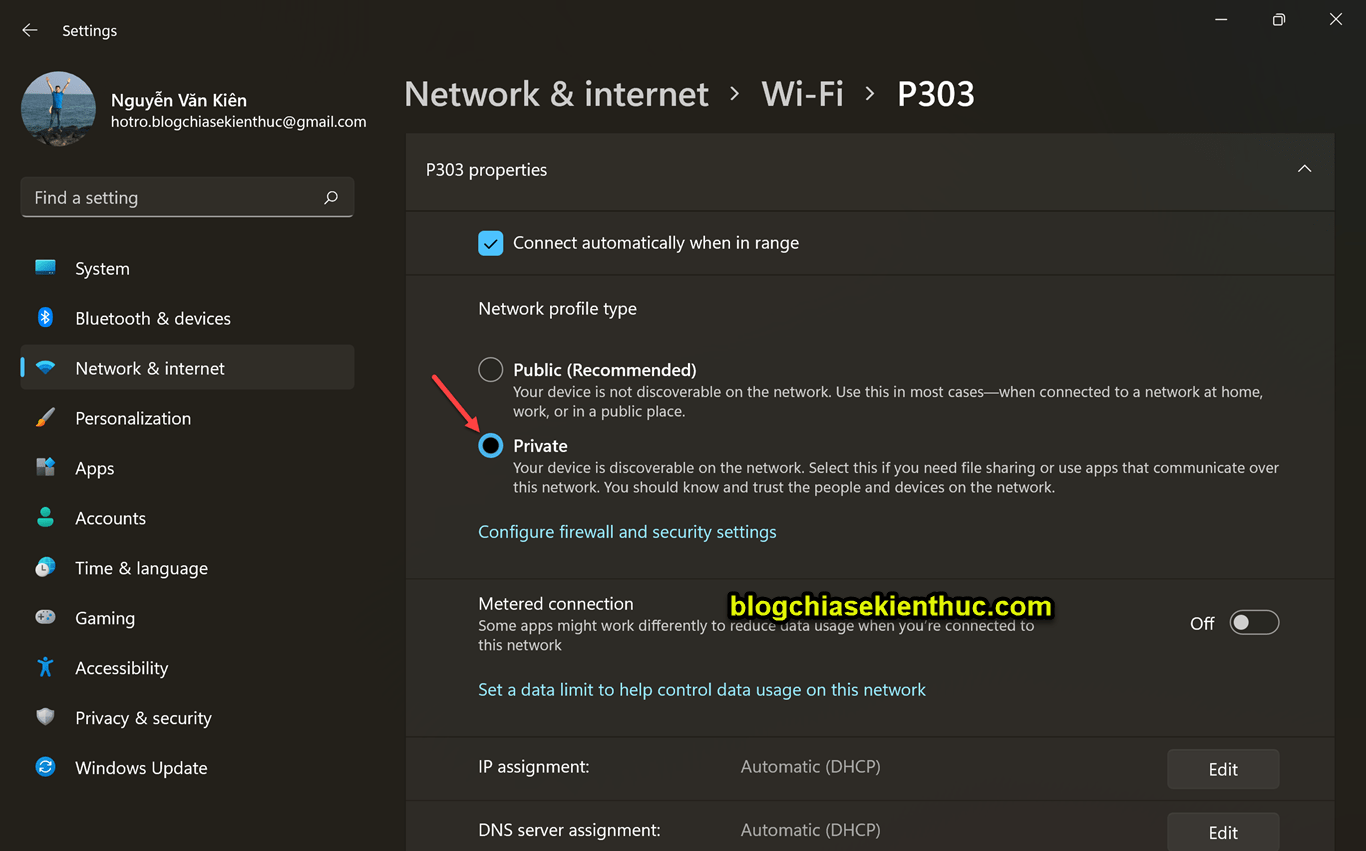The width and height of the screenshot is (1366, 851).
Task: Open Accessibility settings page
Action: coord(187,668)
